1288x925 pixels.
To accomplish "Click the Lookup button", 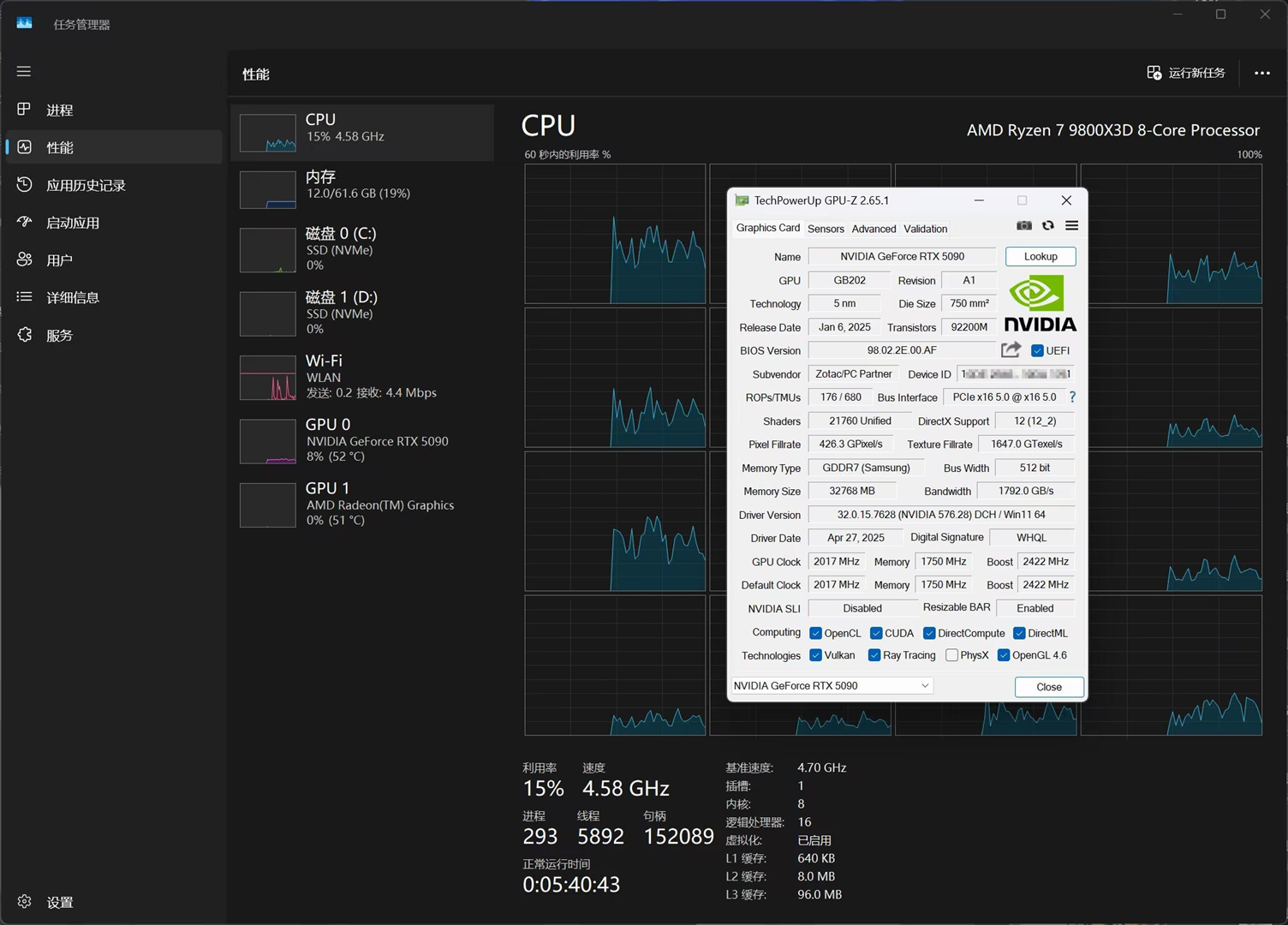I will click(x=1041, y=256).
